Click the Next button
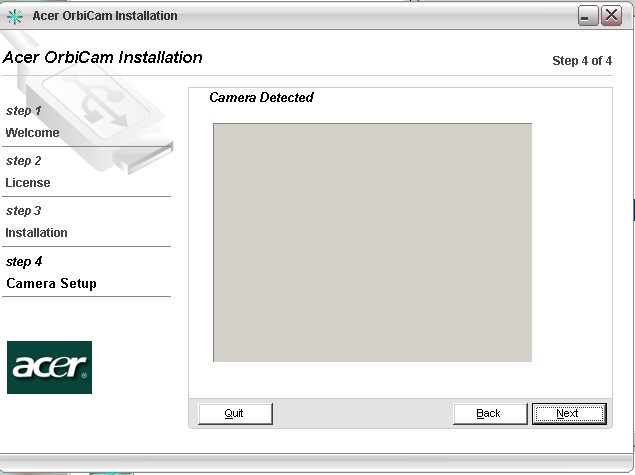This screenshot has height=475, width=635. [569, 413]
